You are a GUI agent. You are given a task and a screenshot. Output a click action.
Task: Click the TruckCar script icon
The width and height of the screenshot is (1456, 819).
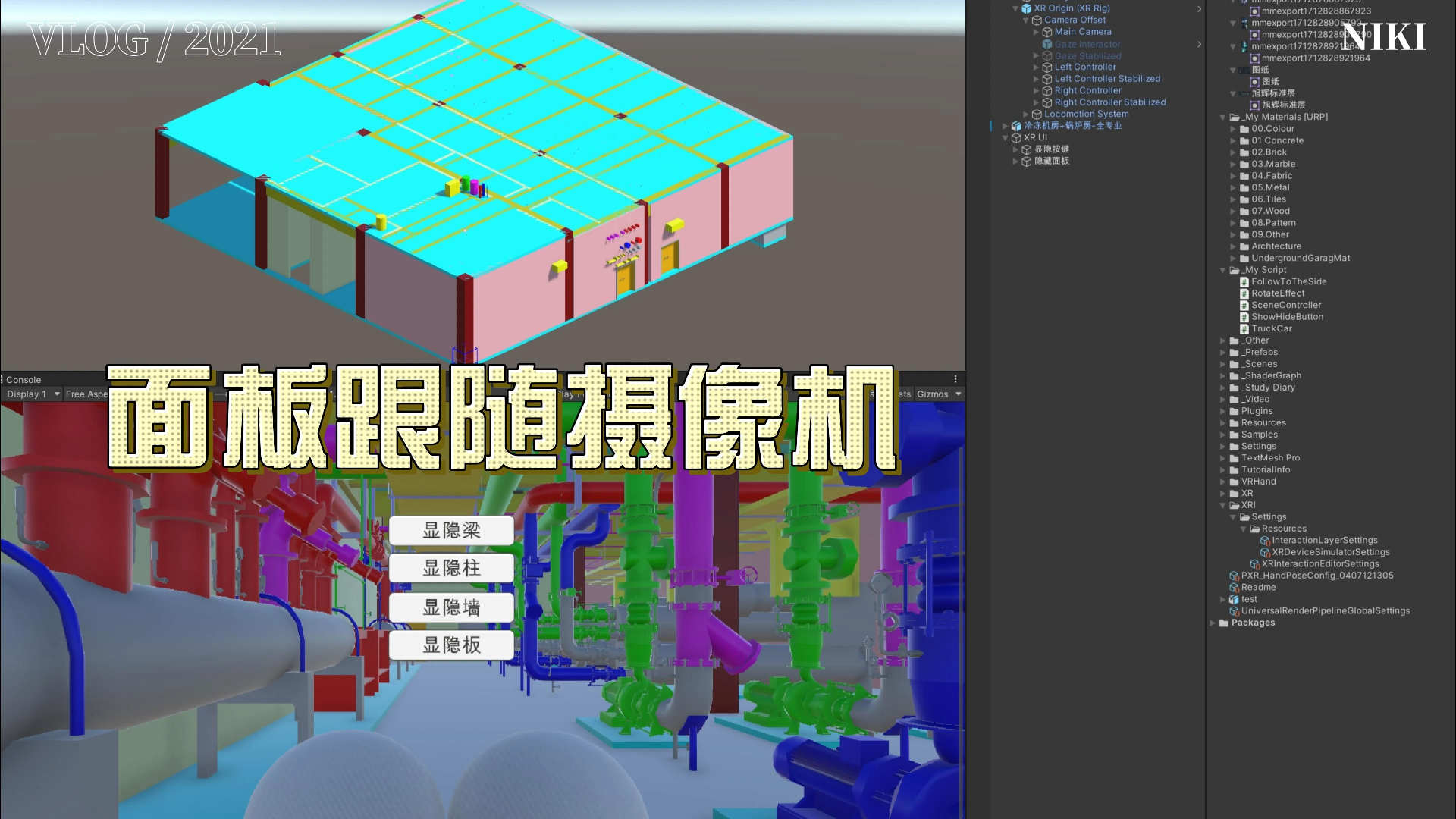pos(1244,329)
